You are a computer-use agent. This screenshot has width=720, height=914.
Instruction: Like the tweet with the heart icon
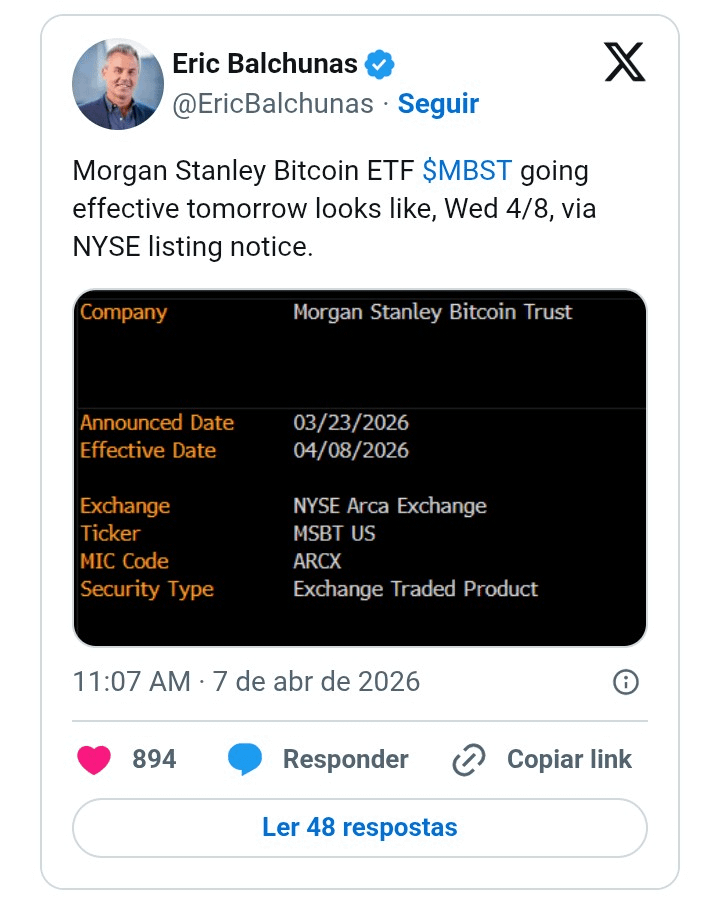(x=94, y=760)
